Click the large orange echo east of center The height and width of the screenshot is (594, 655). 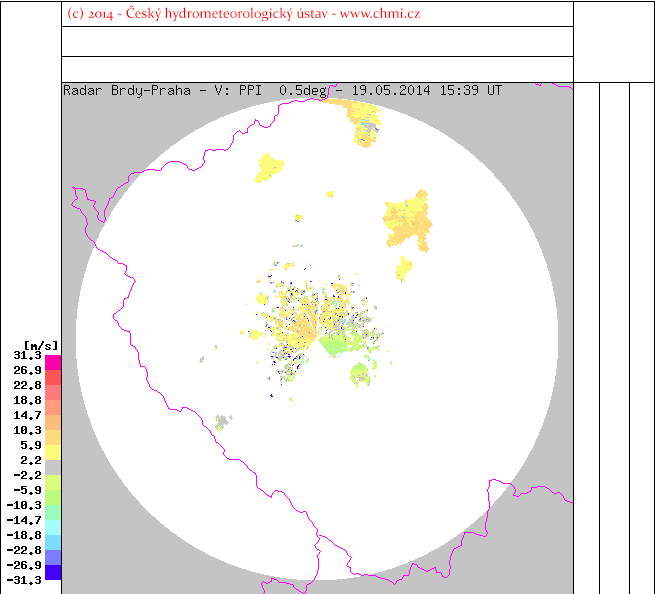[408, 221]
